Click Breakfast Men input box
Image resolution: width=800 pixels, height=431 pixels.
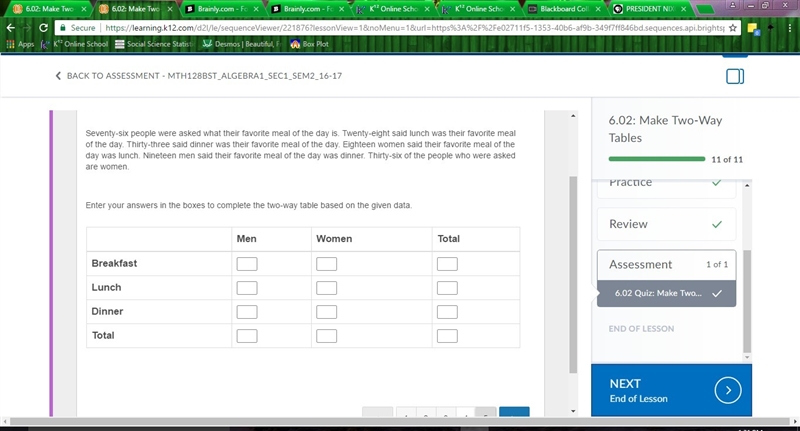click(247, 264)
